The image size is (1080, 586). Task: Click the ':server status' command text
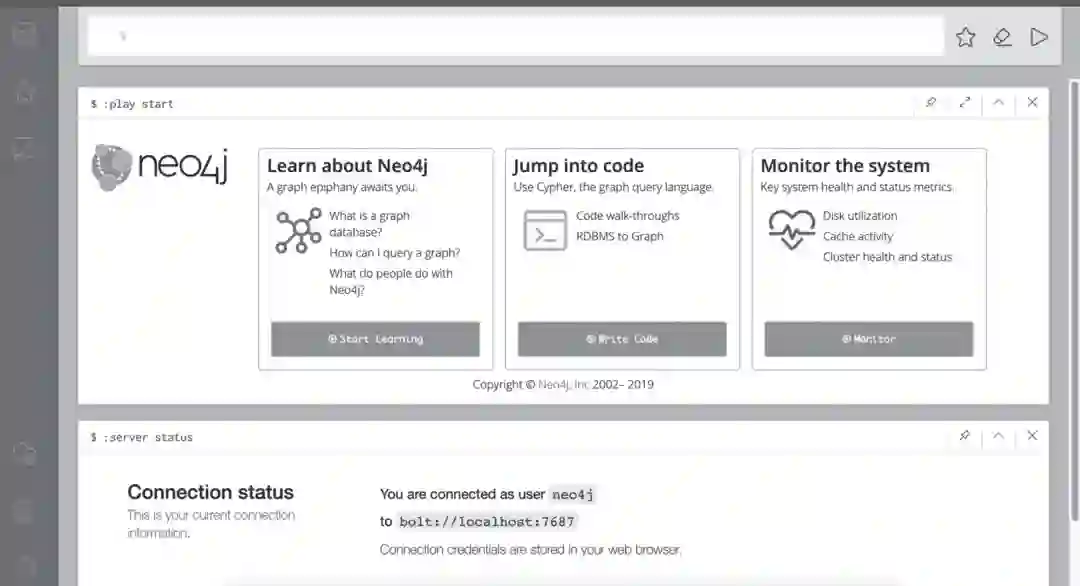(147, 437)
